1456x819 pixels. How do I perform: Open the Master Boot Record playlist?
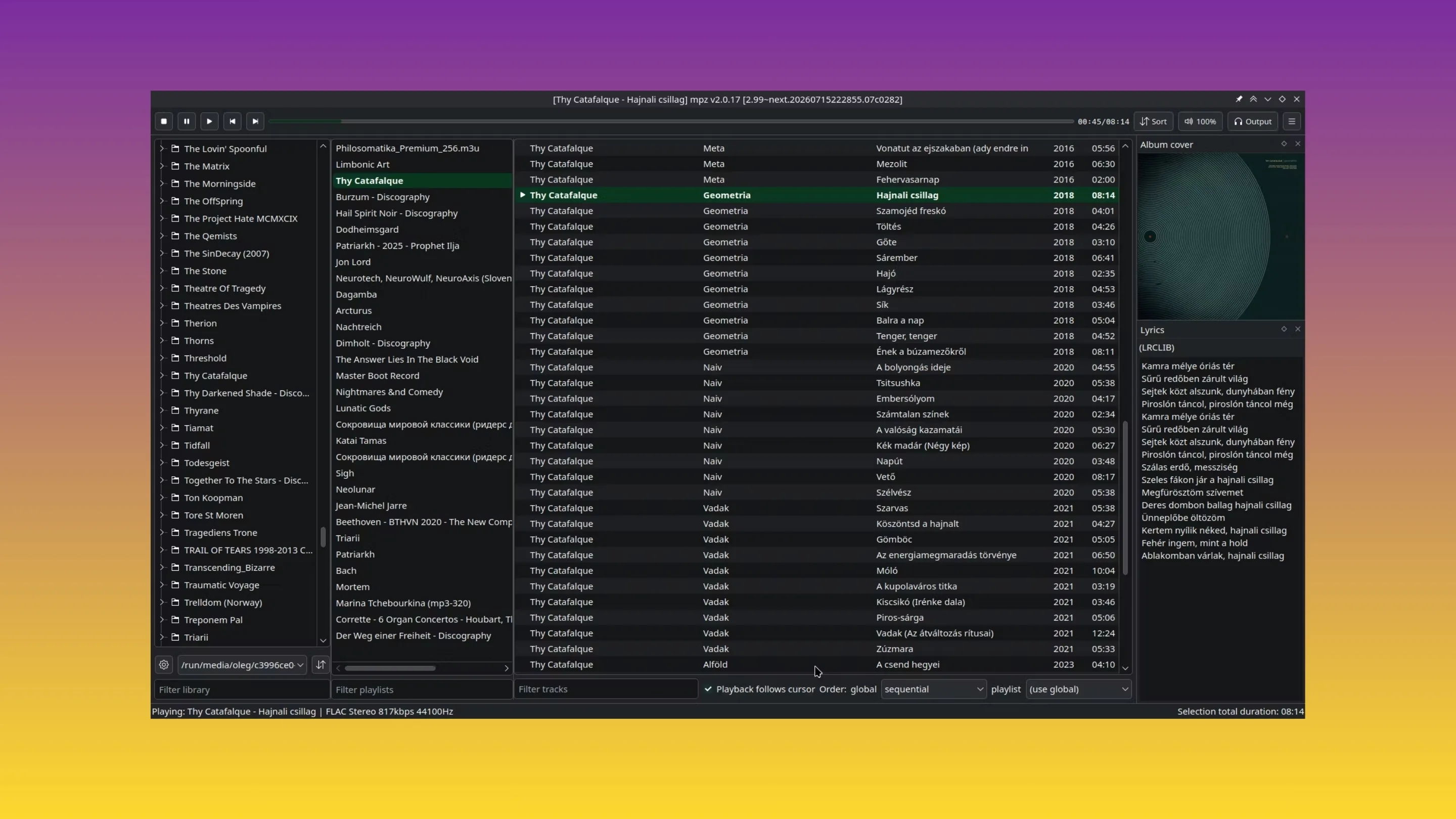click(x=422, y=375)
